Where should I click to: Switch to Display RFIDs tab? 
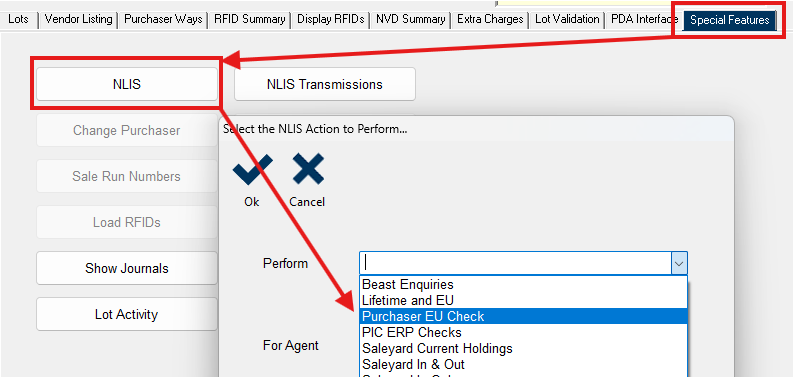[331, 20]
